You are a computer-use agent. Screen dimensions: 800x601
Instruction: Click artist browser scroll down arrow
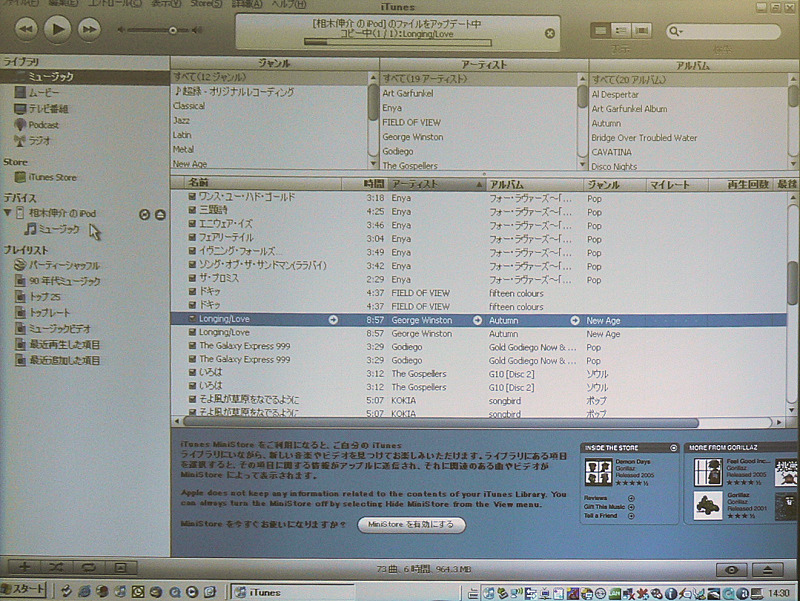(x=582, y=164)
